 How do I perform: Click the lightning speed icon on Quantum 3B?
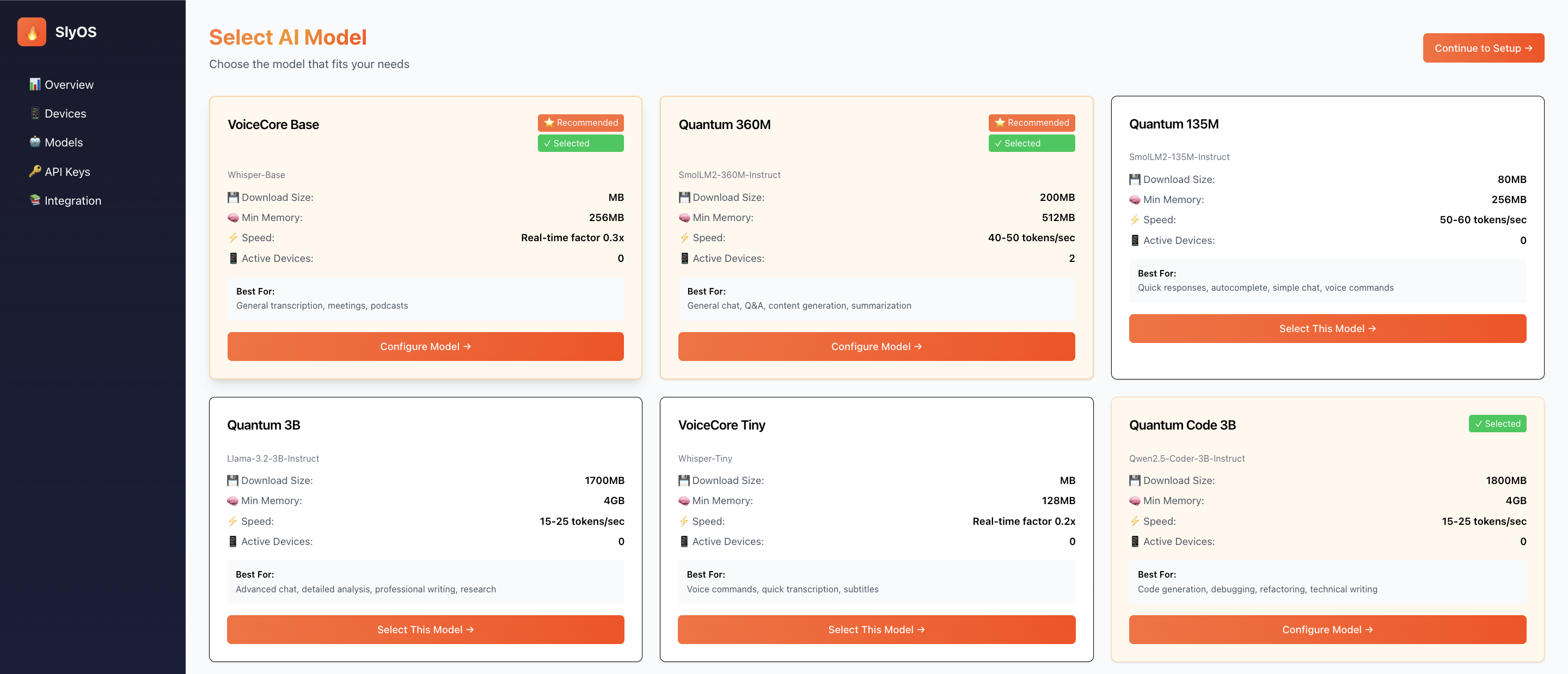[233, 520]
